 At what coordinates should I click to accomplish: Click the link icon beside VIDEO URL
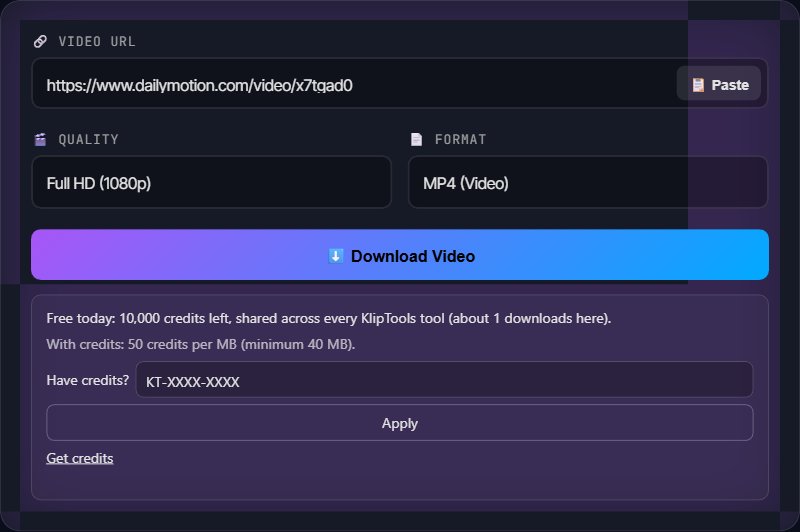40,41
